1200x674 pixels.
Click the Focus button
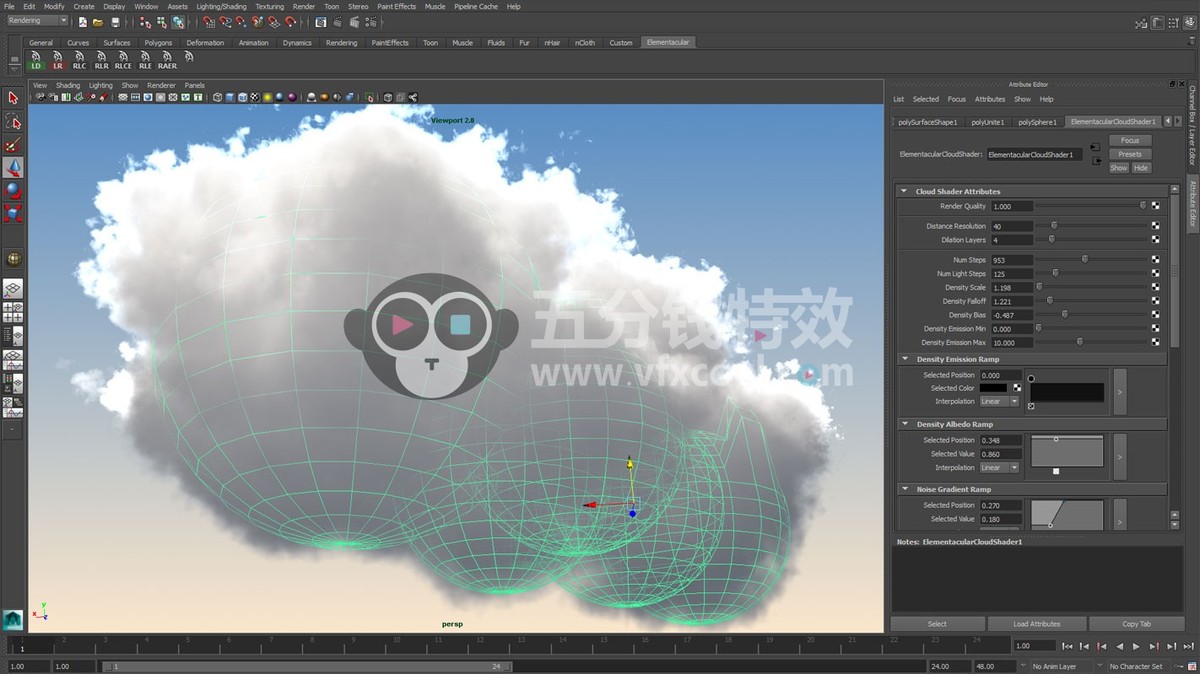[x=1130, y=141]
